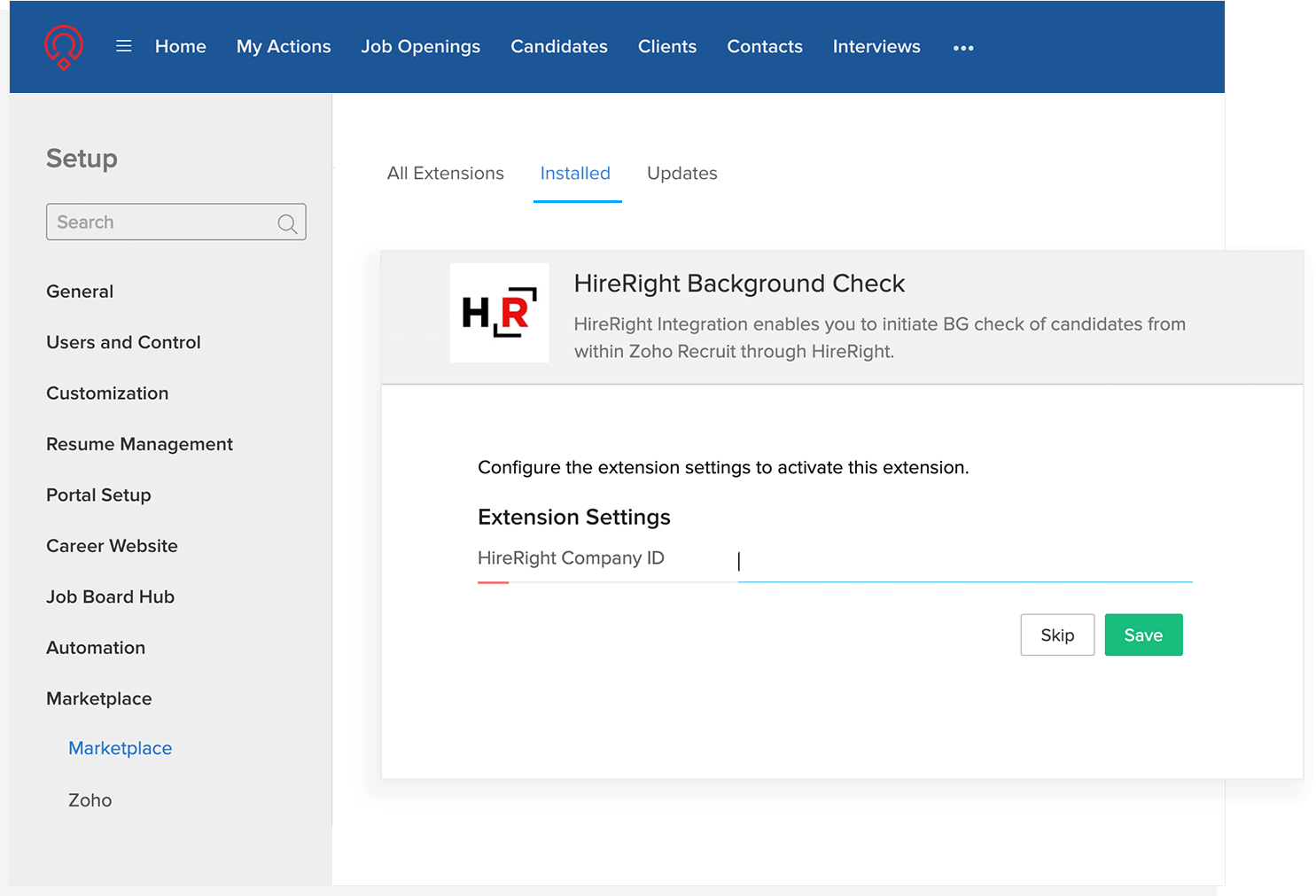Viewport: 1316px width, 896px height.
Task: Select the blue Marketplace sub-item
Action: (x=120, y=748)
